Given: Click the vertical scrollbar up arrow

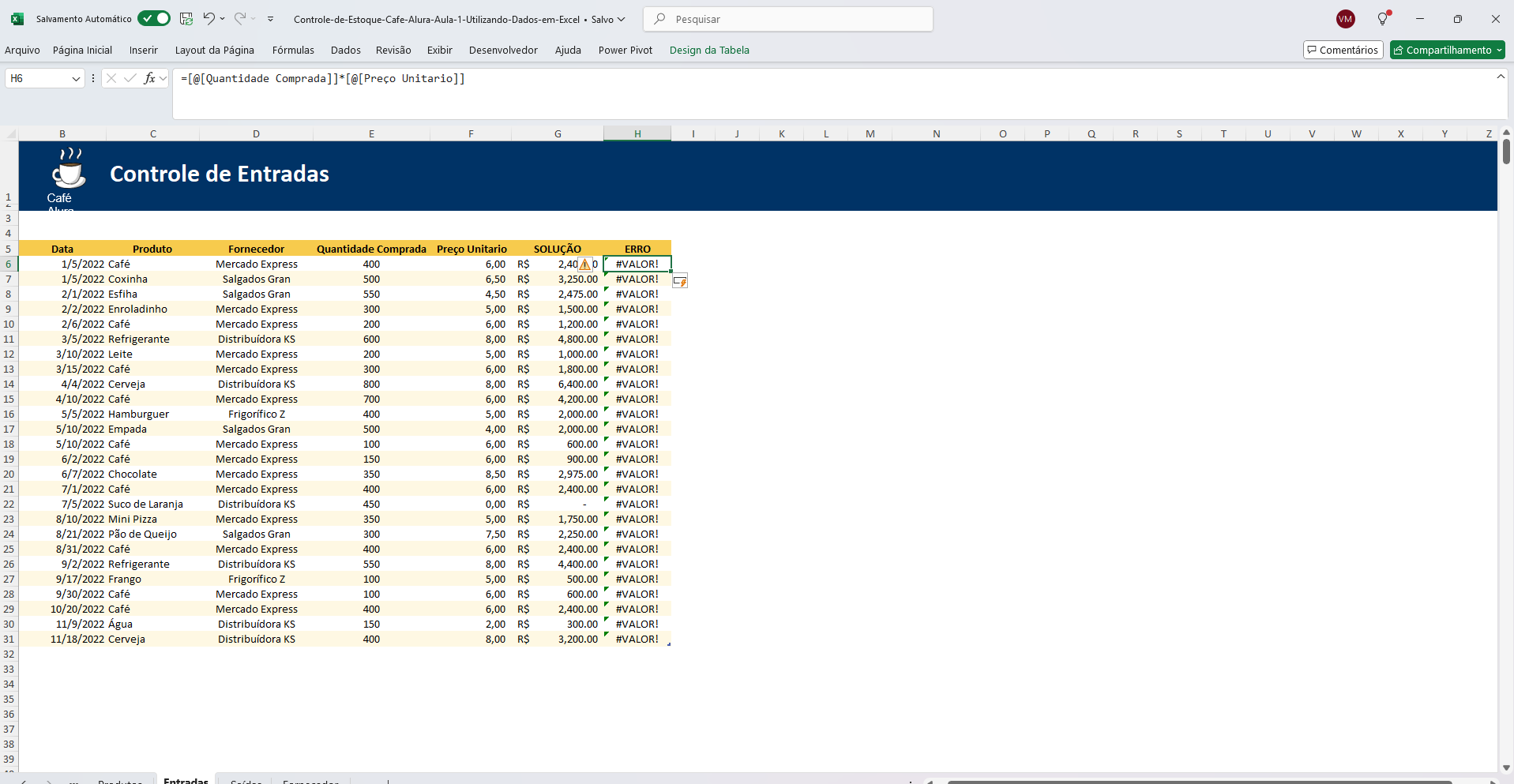Looking at the screenshot, I should coord(1506,133).
